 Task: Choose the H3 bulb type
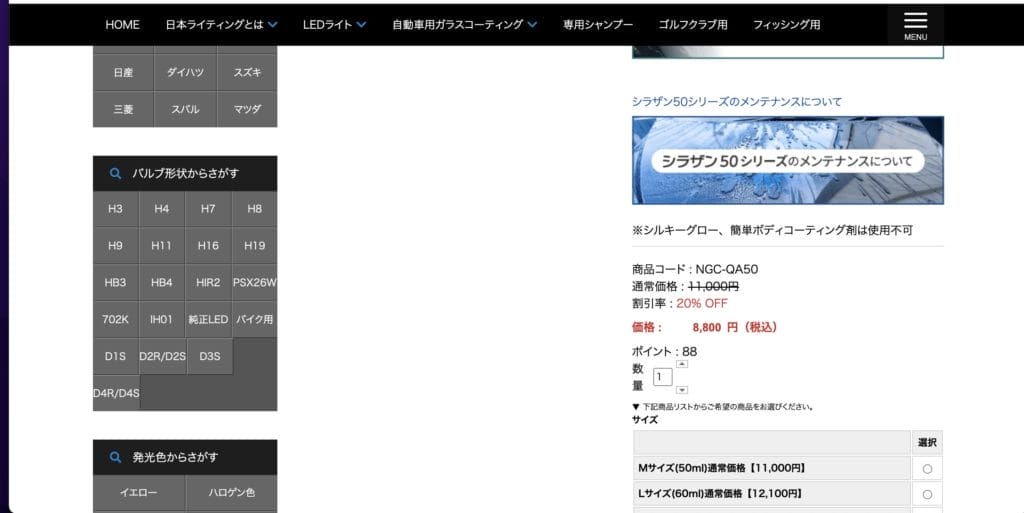coord(116,209)
